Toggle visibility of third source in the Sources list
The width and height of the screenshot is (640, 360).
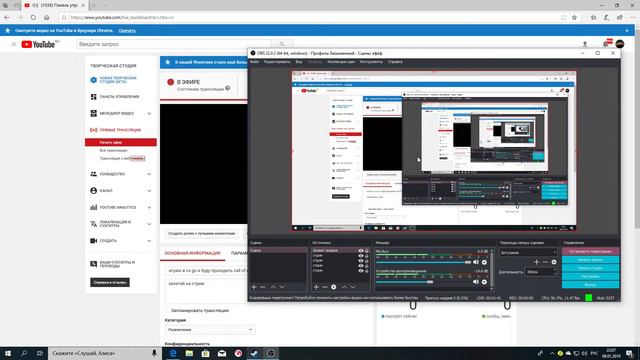361,261
